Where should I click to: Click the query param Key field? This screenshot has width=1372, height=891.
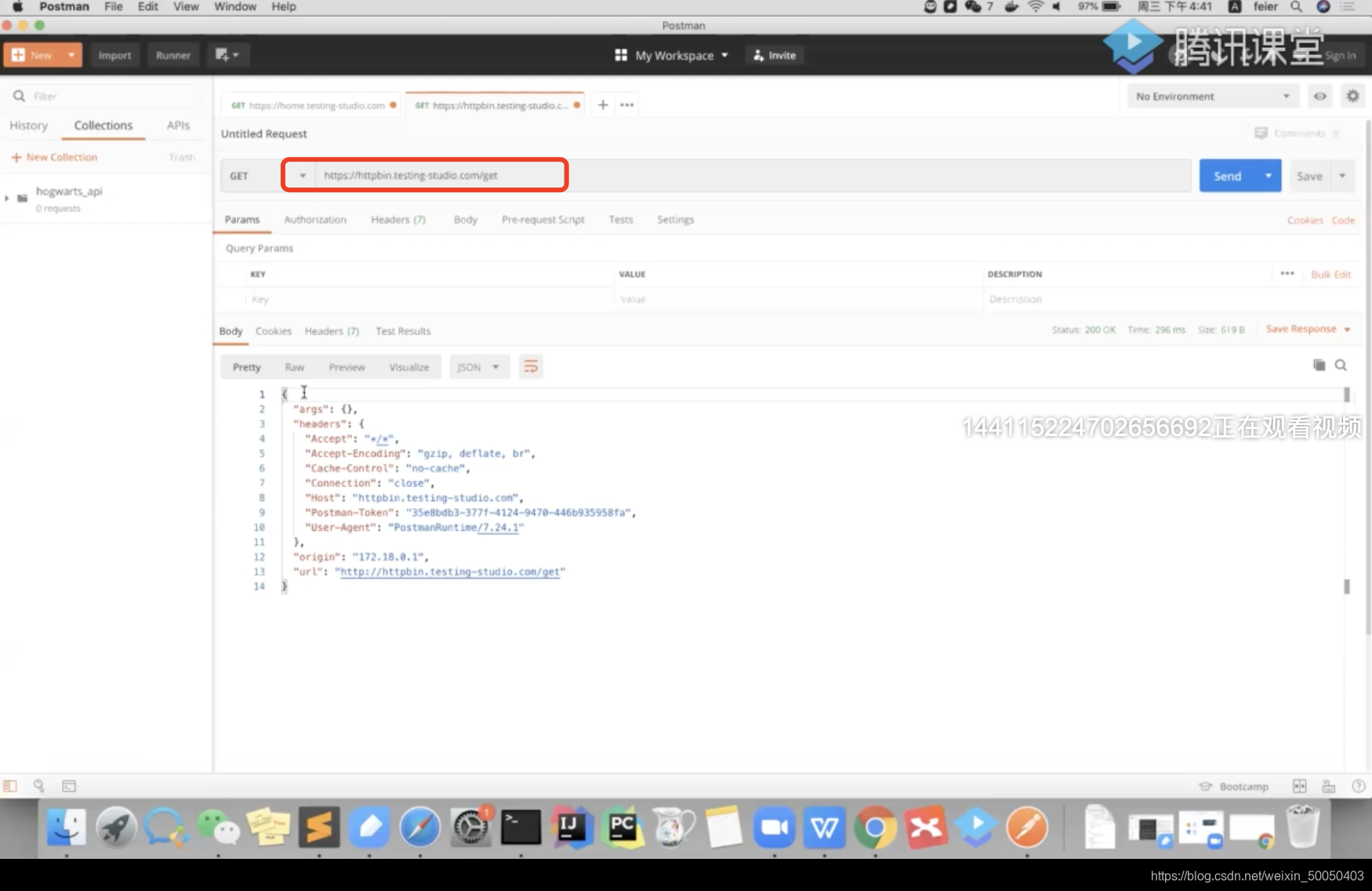tap(429, 300)
